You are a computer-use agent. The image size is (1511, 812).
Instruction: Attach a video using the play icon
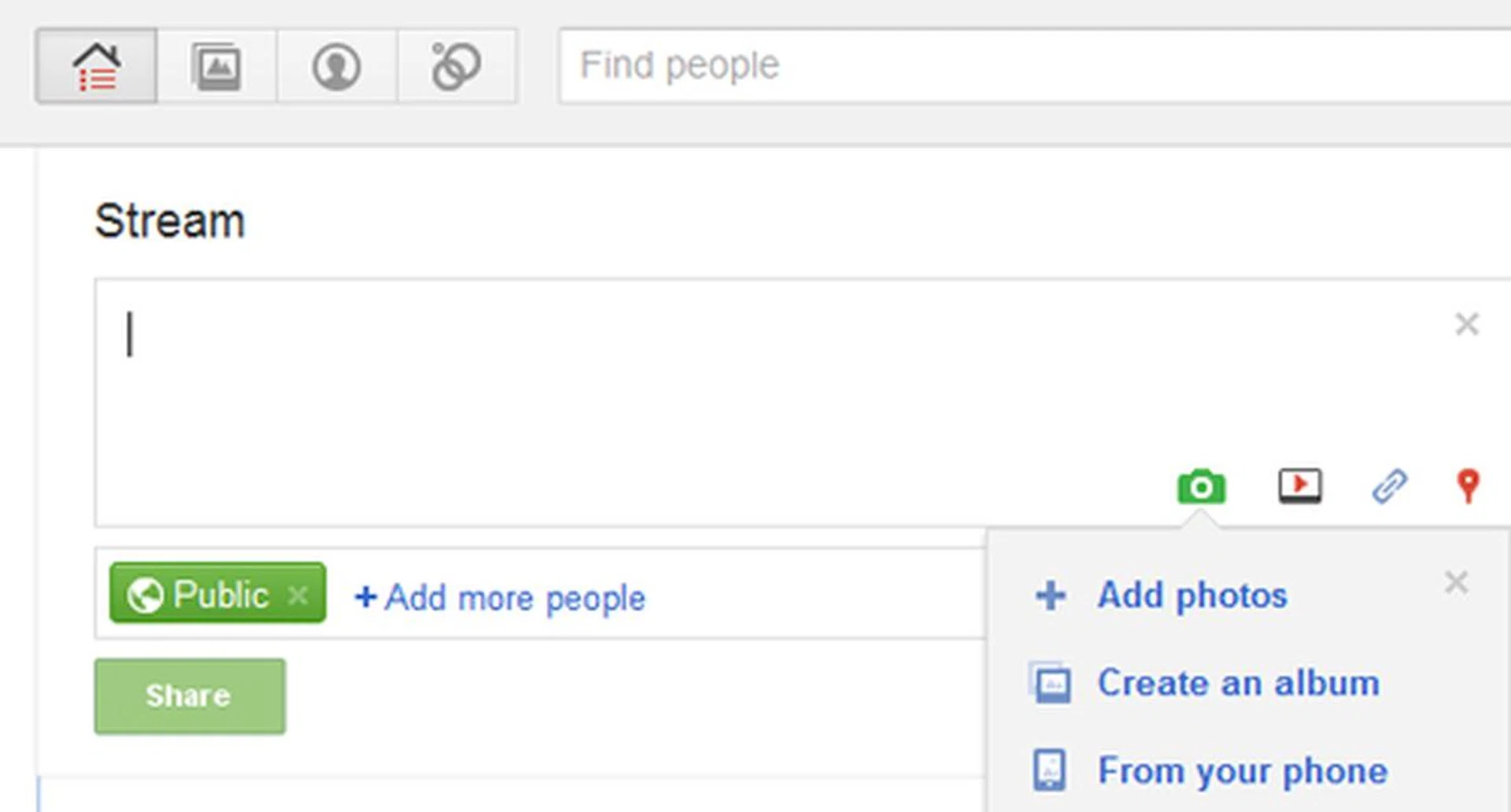pos(1299,485)
